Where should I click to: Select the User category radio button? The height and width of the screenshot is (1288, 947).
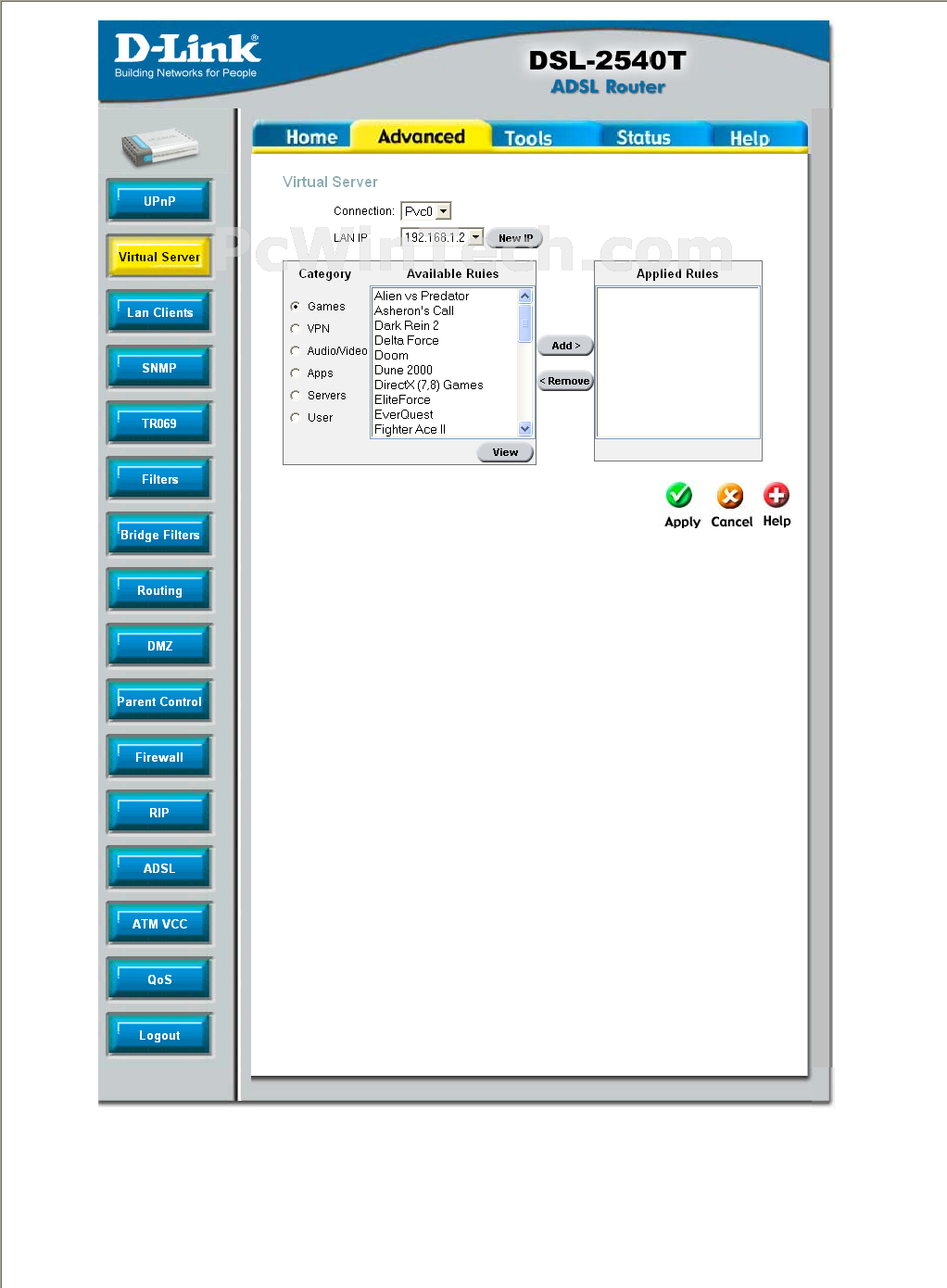click(x=296, y=418)
